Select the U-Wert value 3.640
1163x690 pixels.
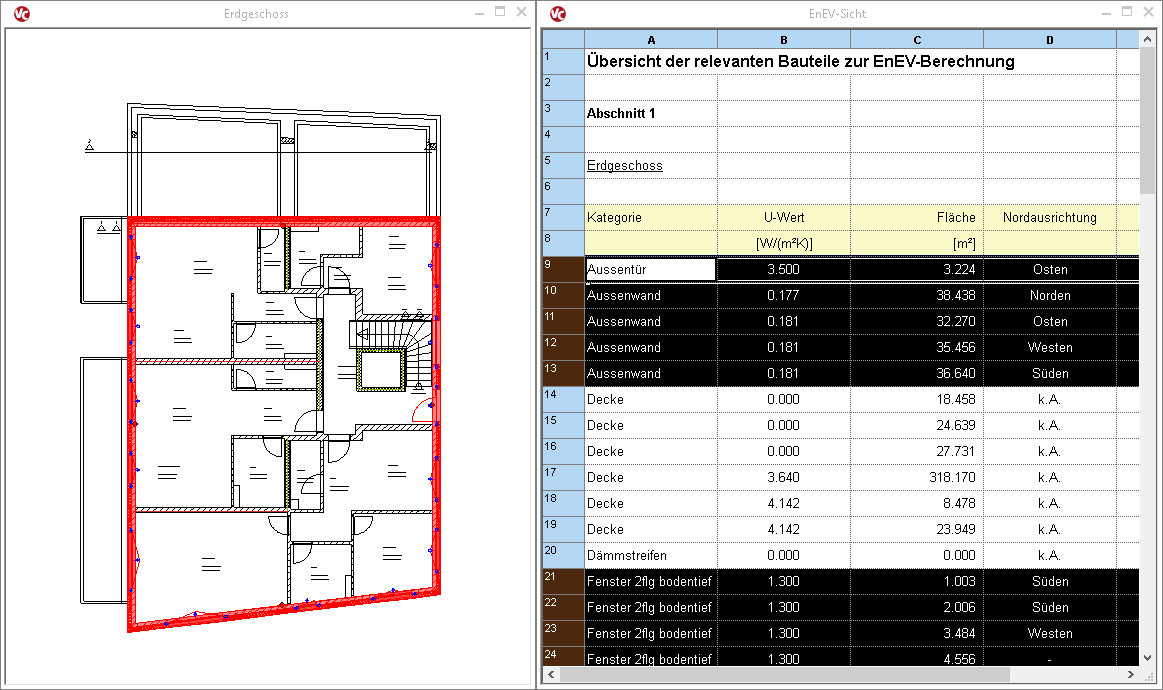coord(784,477)
